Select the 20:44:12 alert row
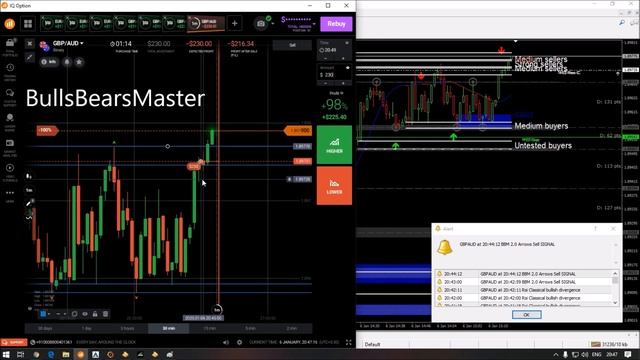 [x=524, y=274]
